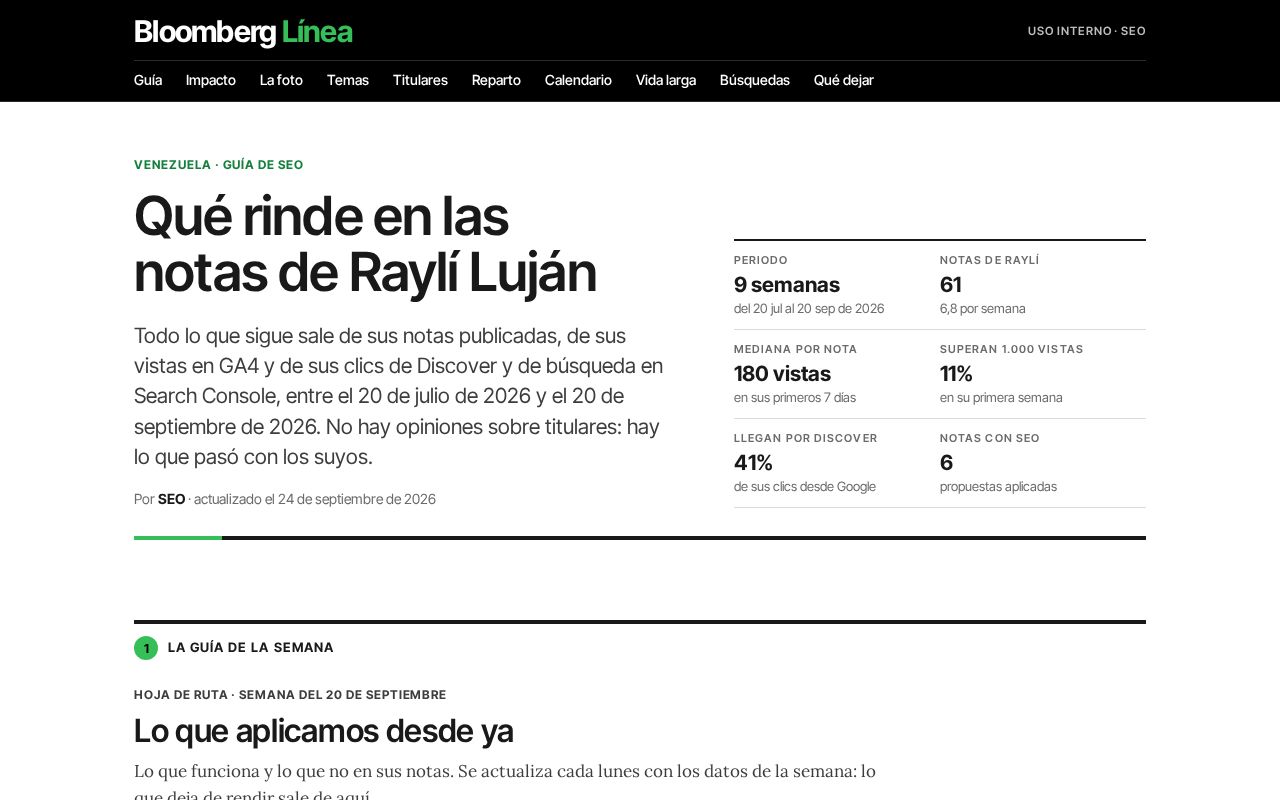Click the USO INTERNO · SEO label
The height and width of the screenshot is (800, 1280).
(1087, 31)
